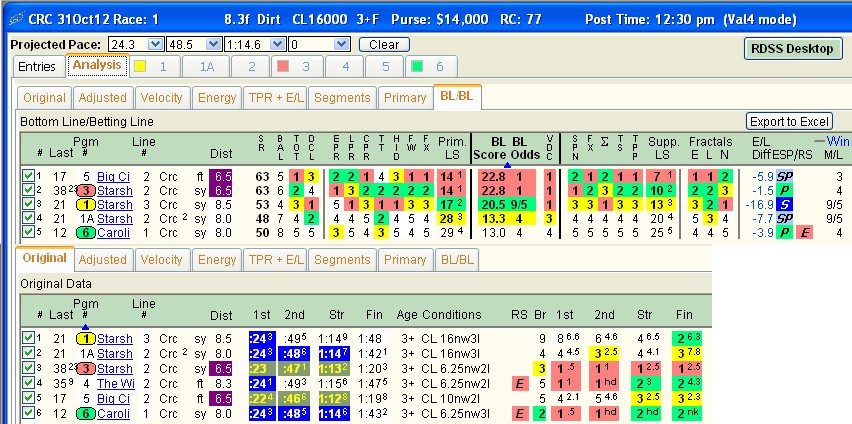
Task: Click red swatch on horse tab 3
Action: 283,66
